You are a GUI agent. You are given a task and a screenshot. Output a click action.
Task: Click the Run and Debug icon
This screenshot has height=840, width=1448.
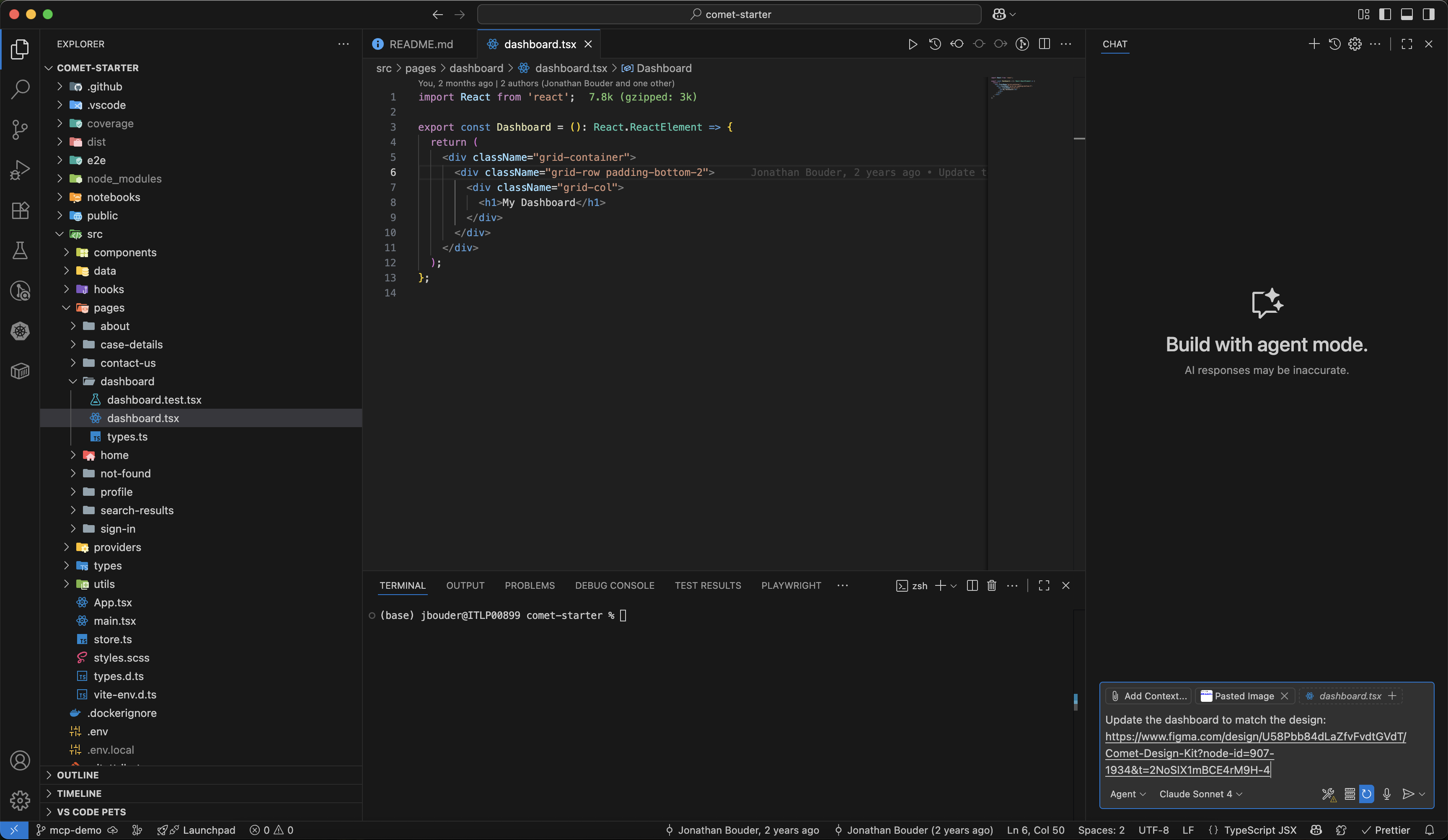[x=20, y=170]
